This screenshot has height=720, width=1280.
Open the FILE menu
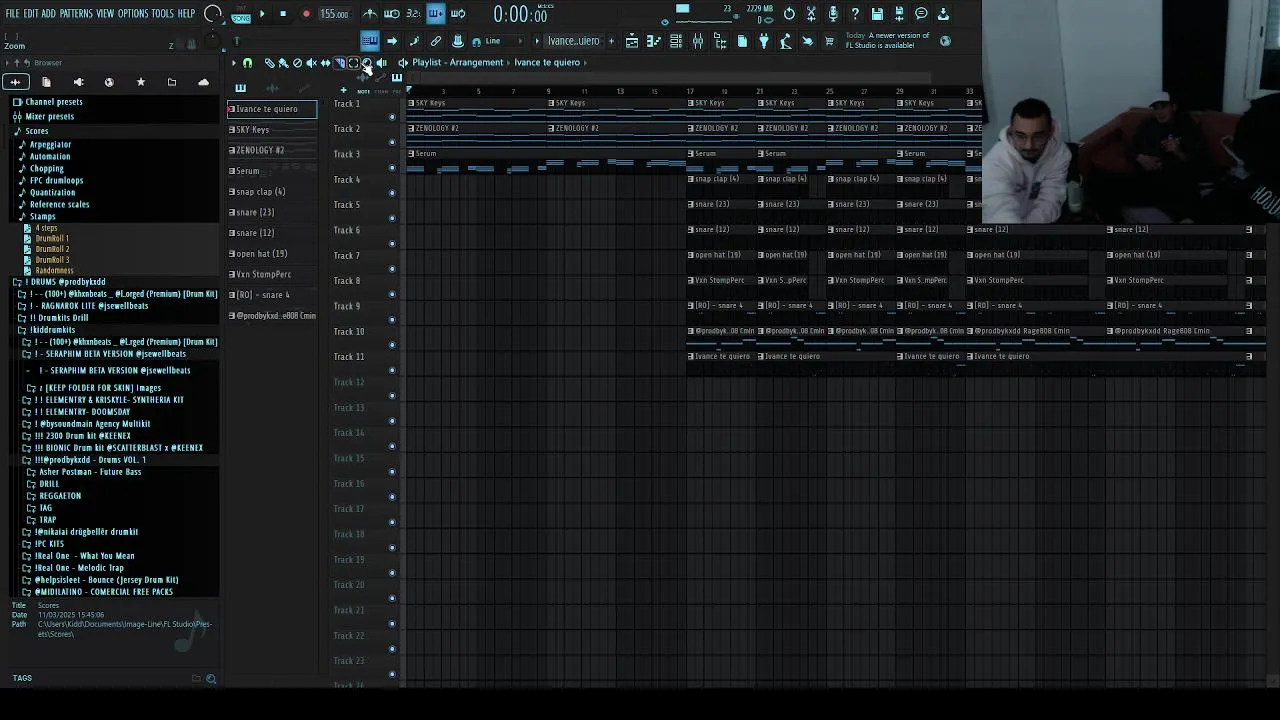tap(13, 14)
